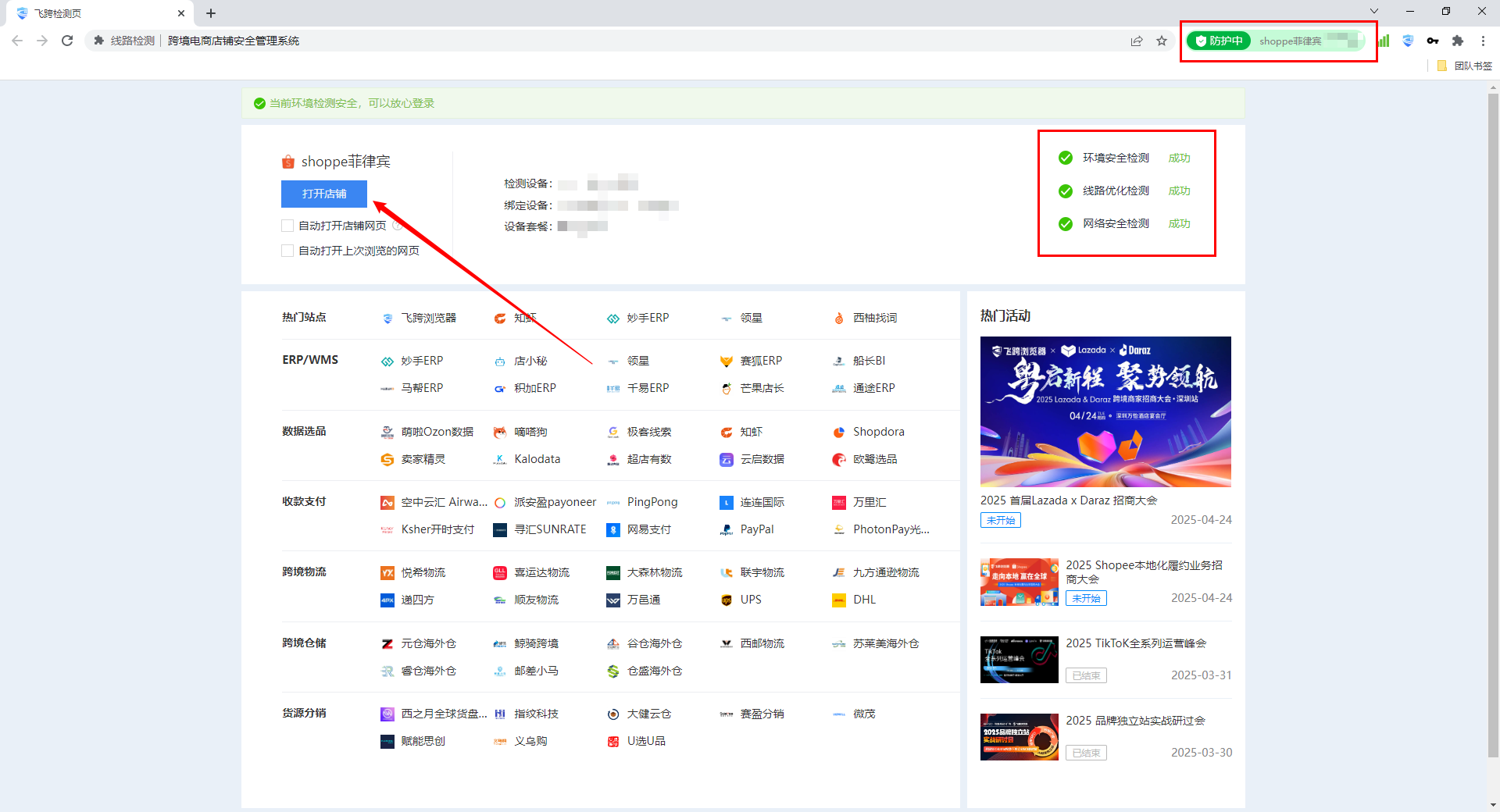
Task: Reload the current page
Action: click(67, 41)
